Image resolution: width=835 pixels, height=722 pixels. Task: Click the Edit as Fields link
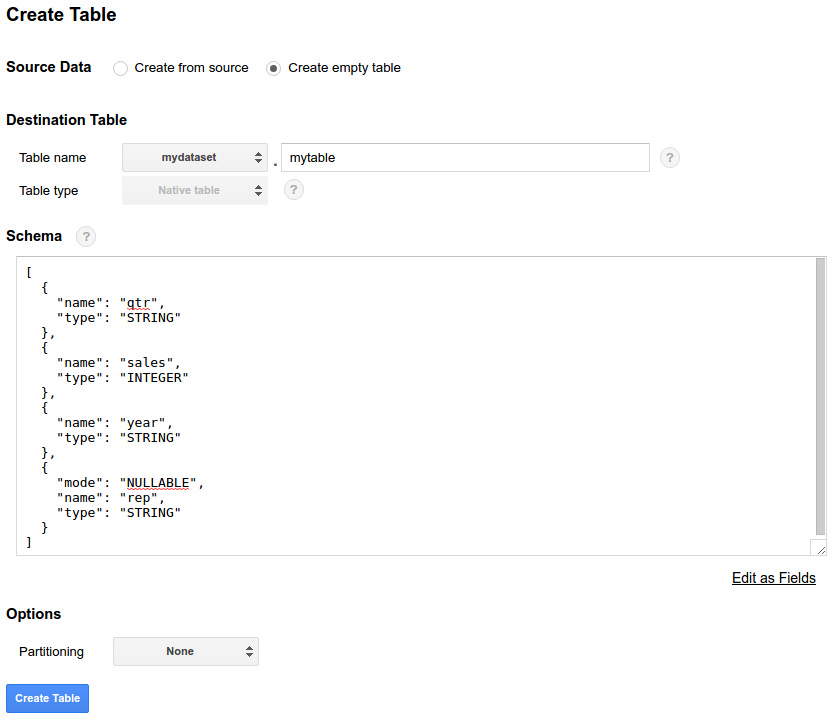773,578
